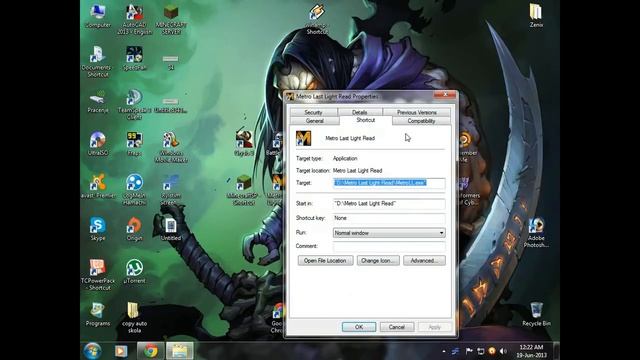Open Chrome from the taskbar
This screenshot has height=360, width=640.
tap(150, 351)
